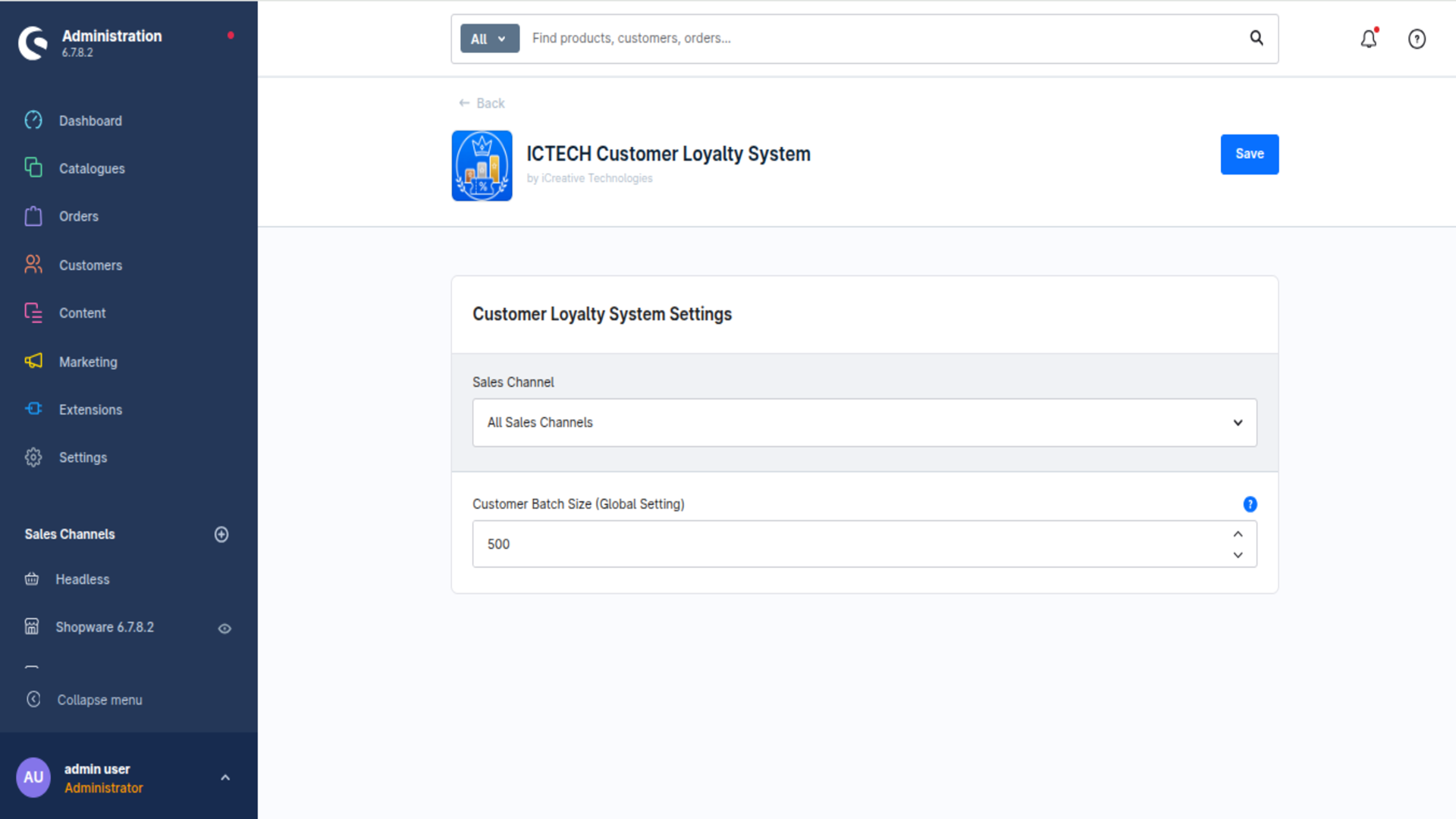Click the Orders shopping bag icon

tap(33, 216)
